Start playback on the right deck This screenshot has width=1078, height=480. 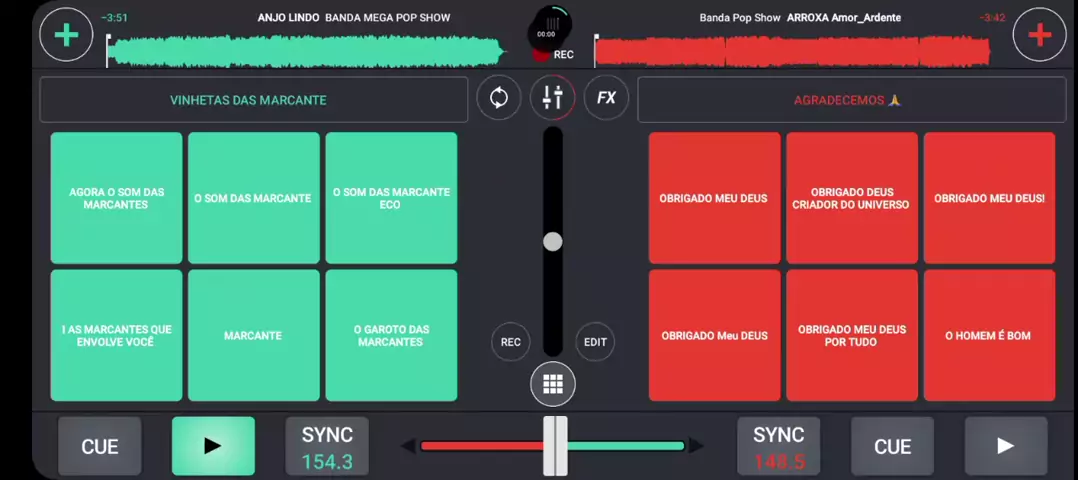[1005, 446]
